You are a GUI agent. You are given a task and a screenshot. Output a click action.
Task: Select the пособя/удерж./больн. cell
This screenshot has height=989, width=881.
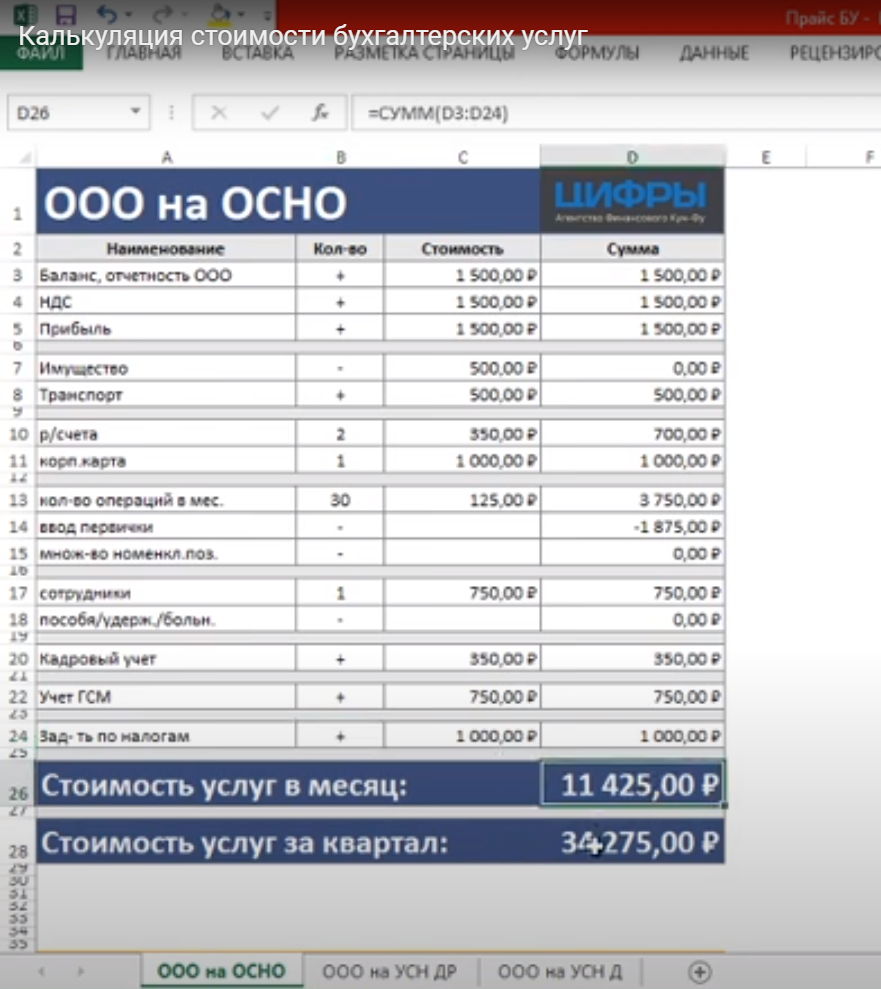pyautogui.click(x=166, y=619)
